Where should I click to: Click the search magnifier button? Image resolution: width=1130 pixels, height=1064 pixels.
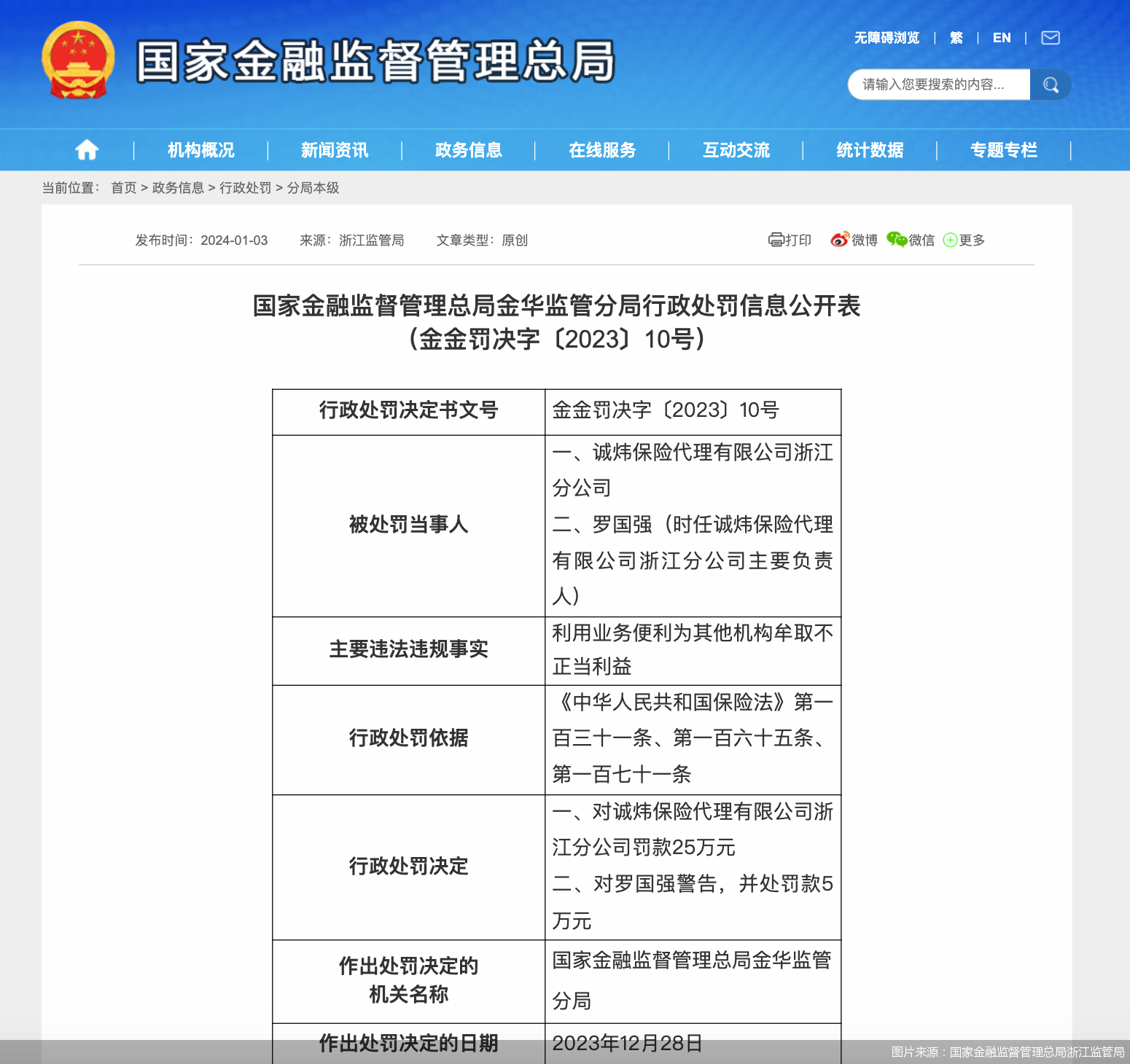(x=1051, y=85)
